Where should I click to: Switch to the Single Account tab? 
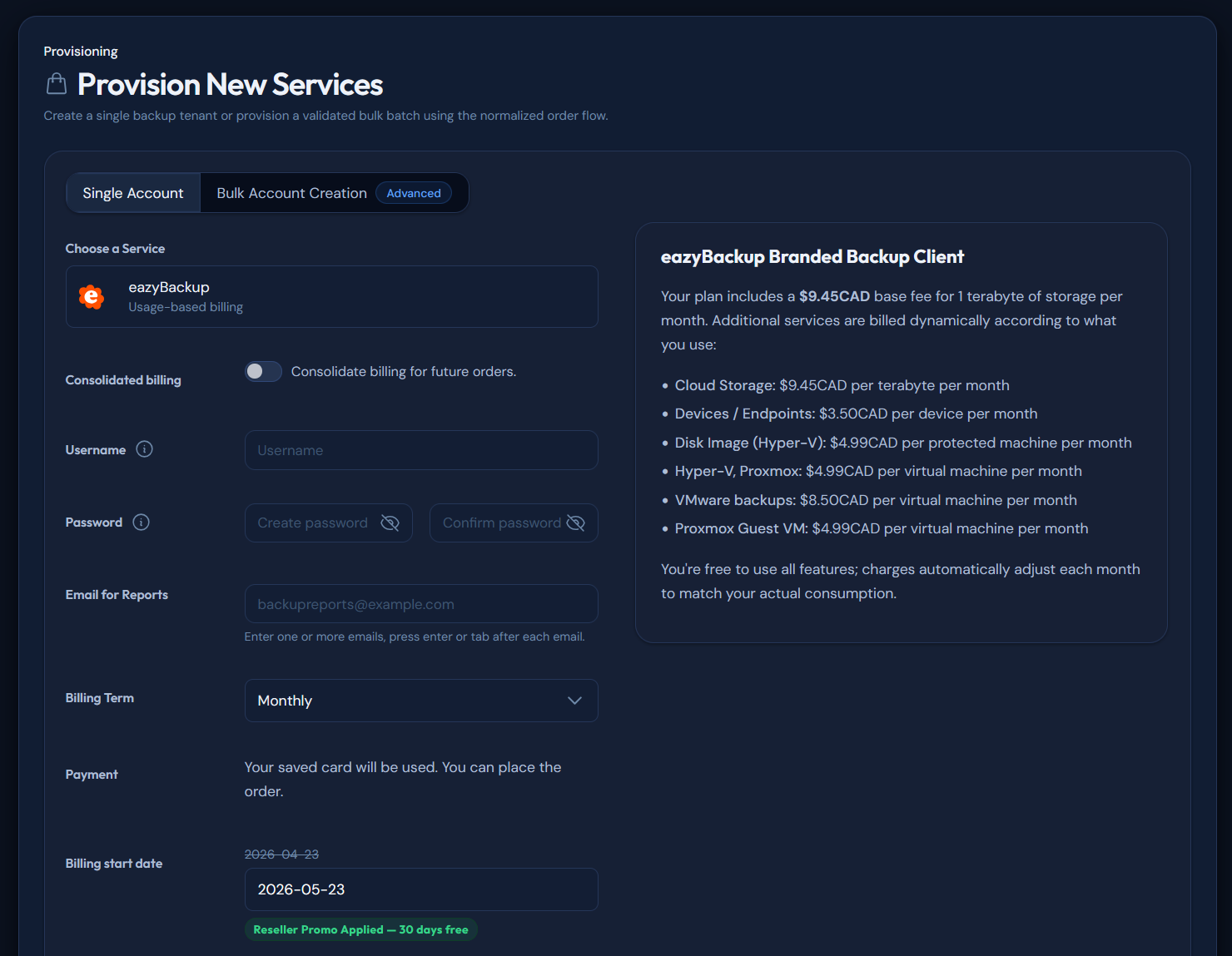[133, 193]
